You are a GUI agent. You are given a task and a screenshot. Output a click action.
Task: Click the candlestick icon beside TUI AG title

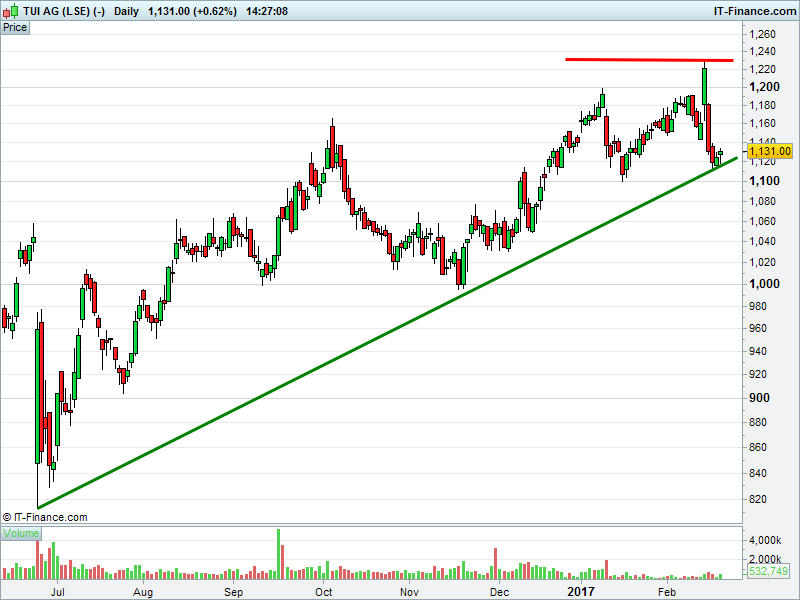(11, 11)
